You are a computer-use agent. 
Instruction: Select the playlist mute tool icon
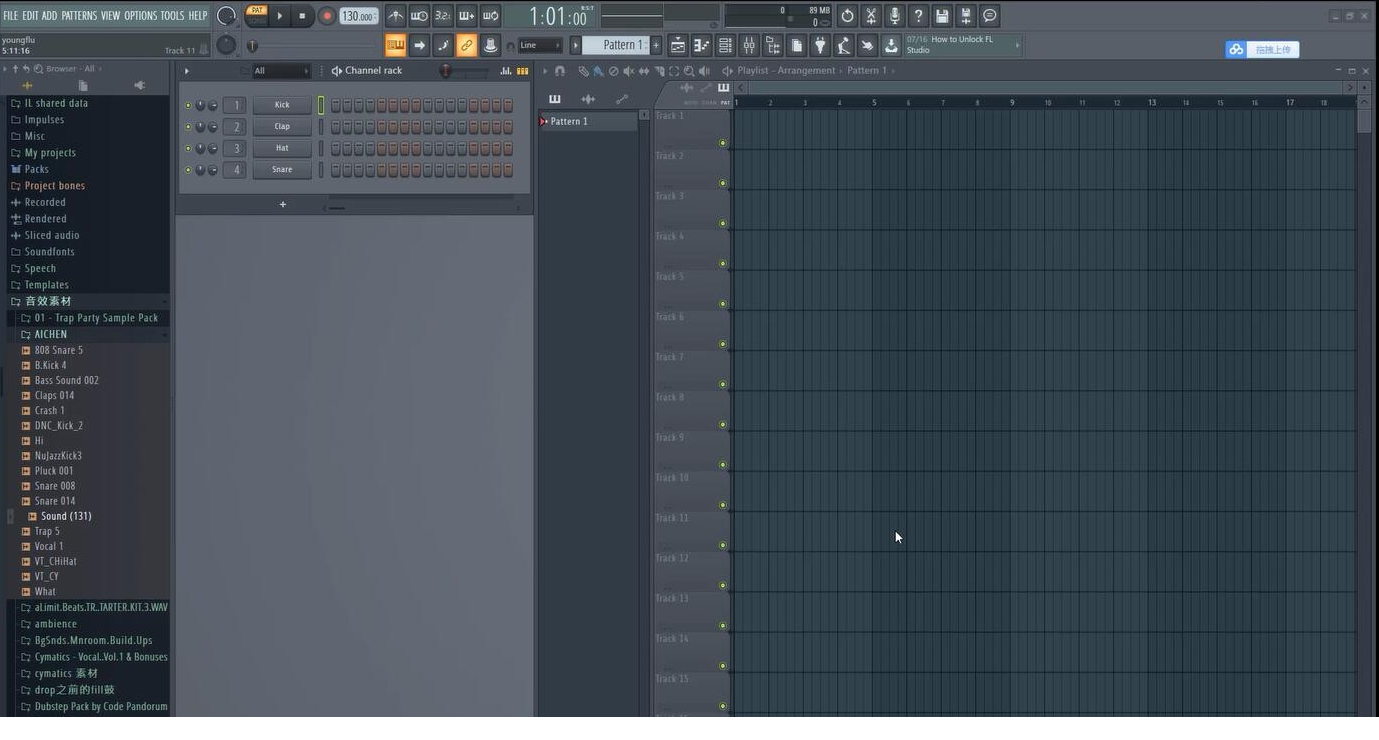(x=629, y=71)
